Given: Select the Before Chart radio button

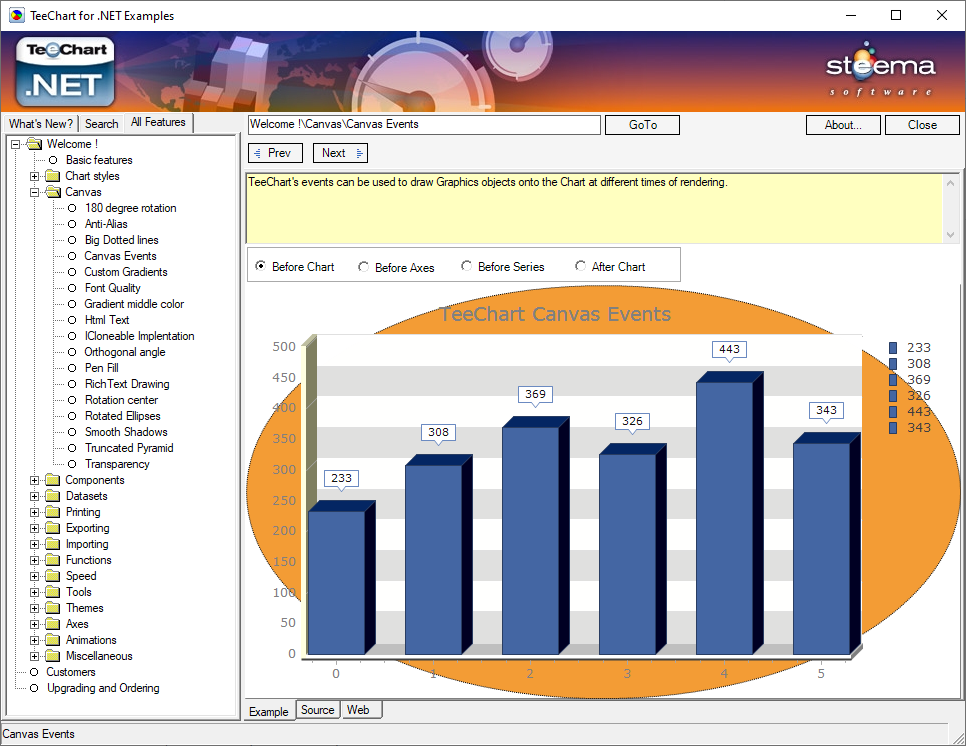Looking at the screenshot, I should click(x=261, y=266).
